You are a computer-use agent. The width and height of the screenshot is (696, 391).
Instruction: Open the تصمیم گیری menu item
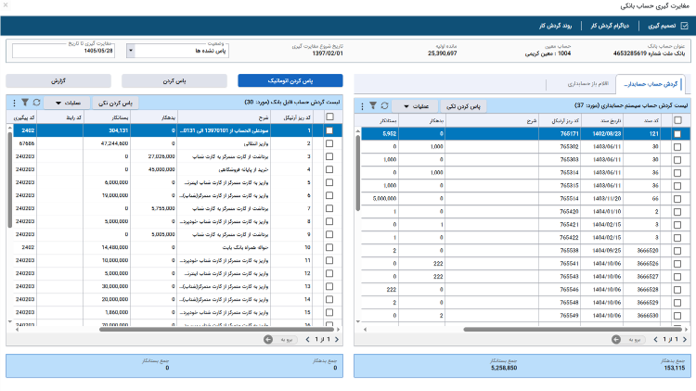[662, 26]
